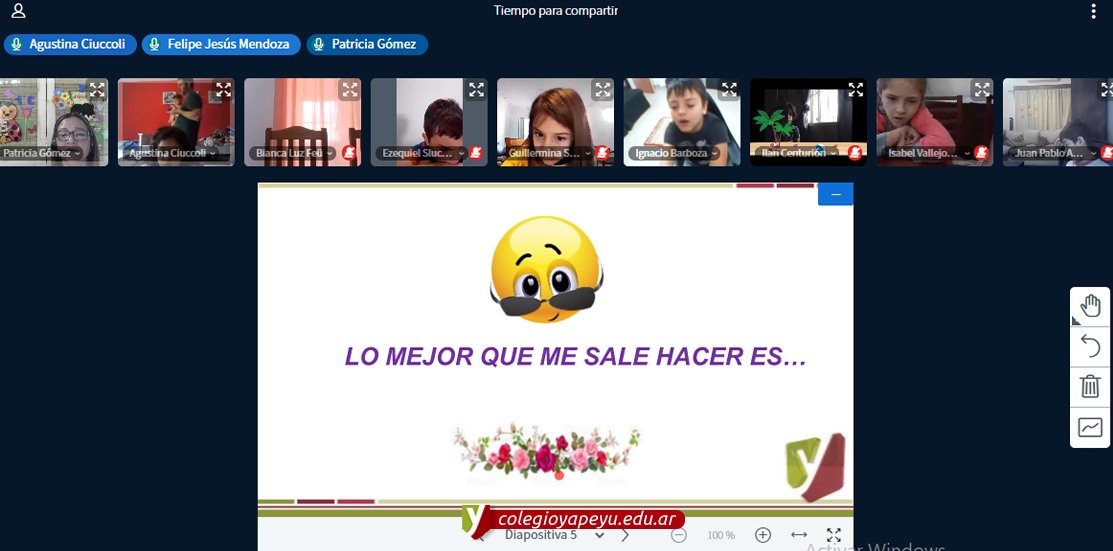Undo the last whiteboard annotation
The height and width of the screenshot is (551, 1113).
(x=1090, y=346)
